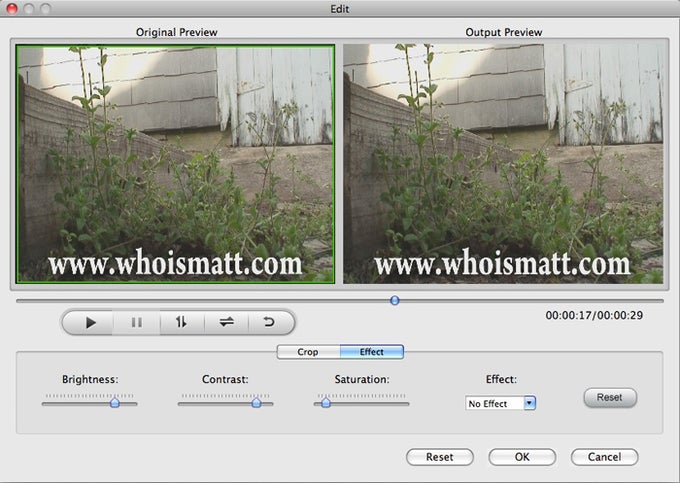Viewport: 680px width, 483px height.
Task: Confirm edits with the OK button
Action: [x=522, y=457]
